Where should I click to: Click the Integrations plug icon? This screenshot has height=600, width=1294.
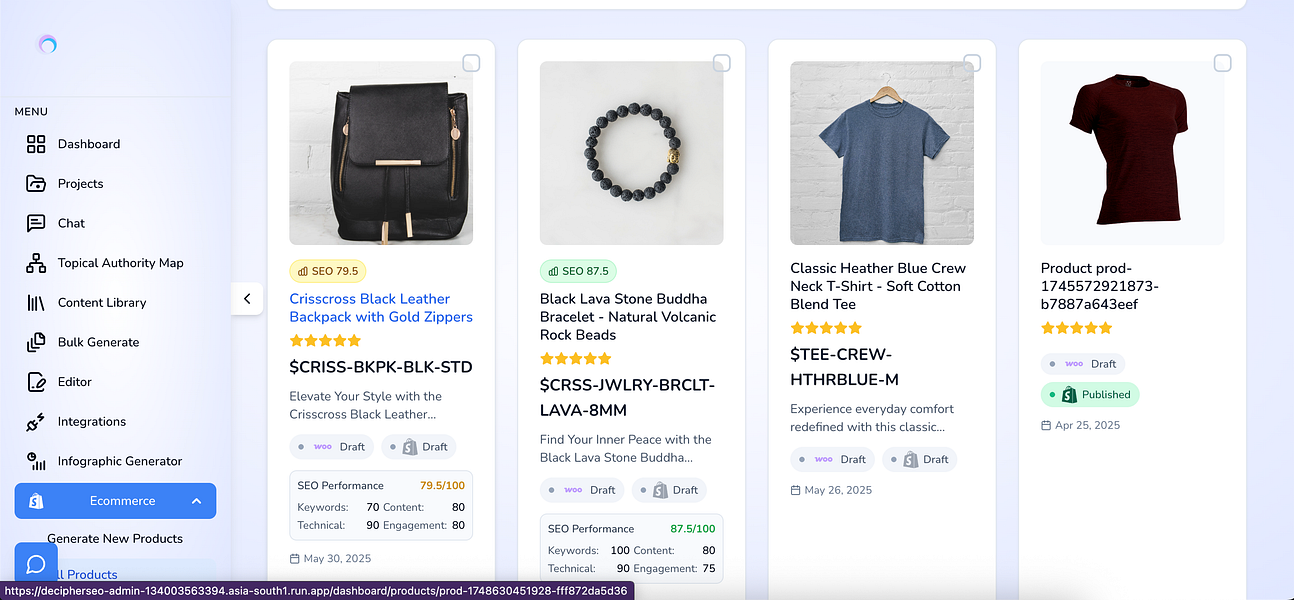click(36, 422)
